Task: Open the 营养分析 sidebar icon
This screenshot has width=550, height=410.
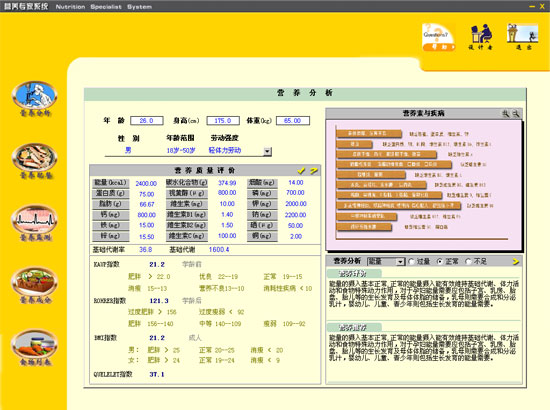Action: (x=34, y=95)
